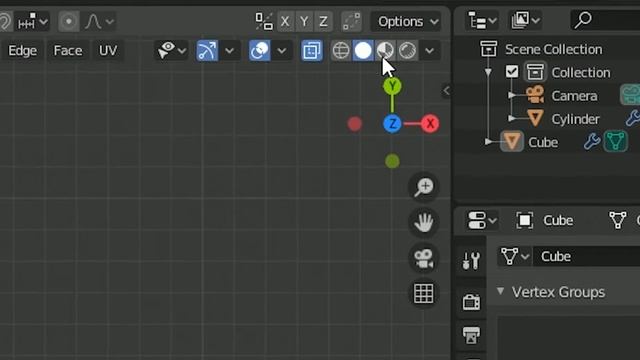Toggle Z axis mirror
640x360 pixels.
323,21
